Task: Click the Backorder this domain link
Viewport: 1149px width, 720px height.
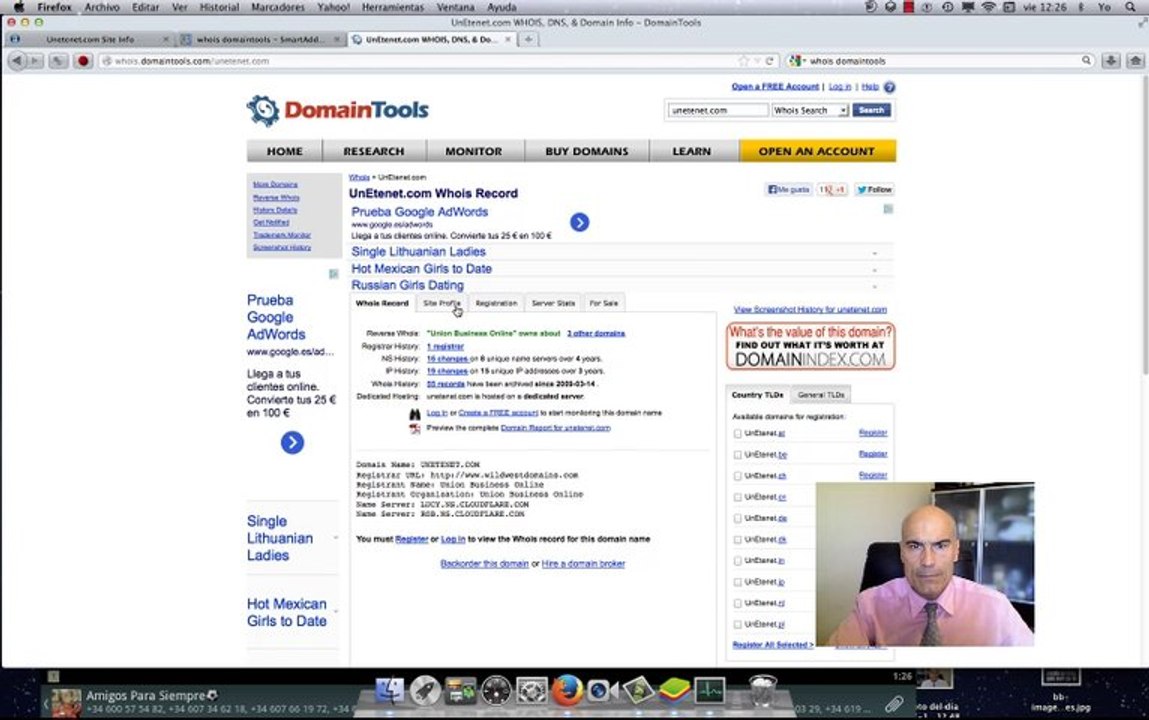Action: click(484, 563)
